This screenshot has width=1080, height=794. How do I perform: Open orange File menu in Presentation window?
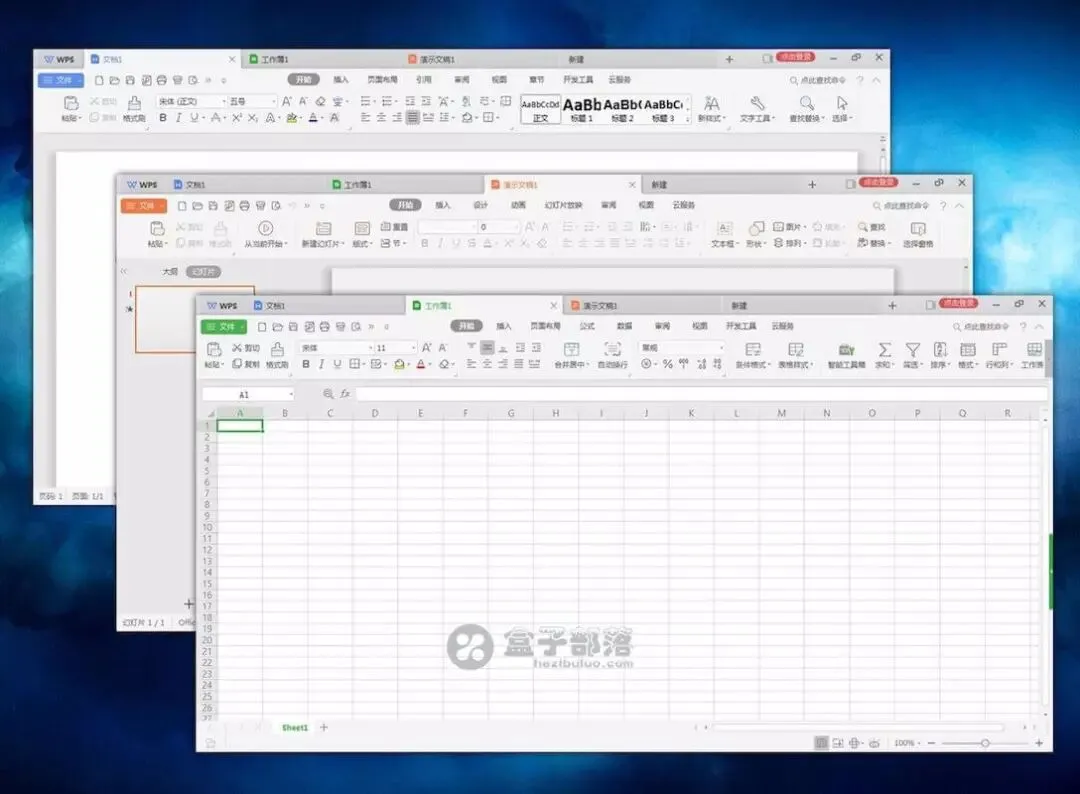pos(143,205)
